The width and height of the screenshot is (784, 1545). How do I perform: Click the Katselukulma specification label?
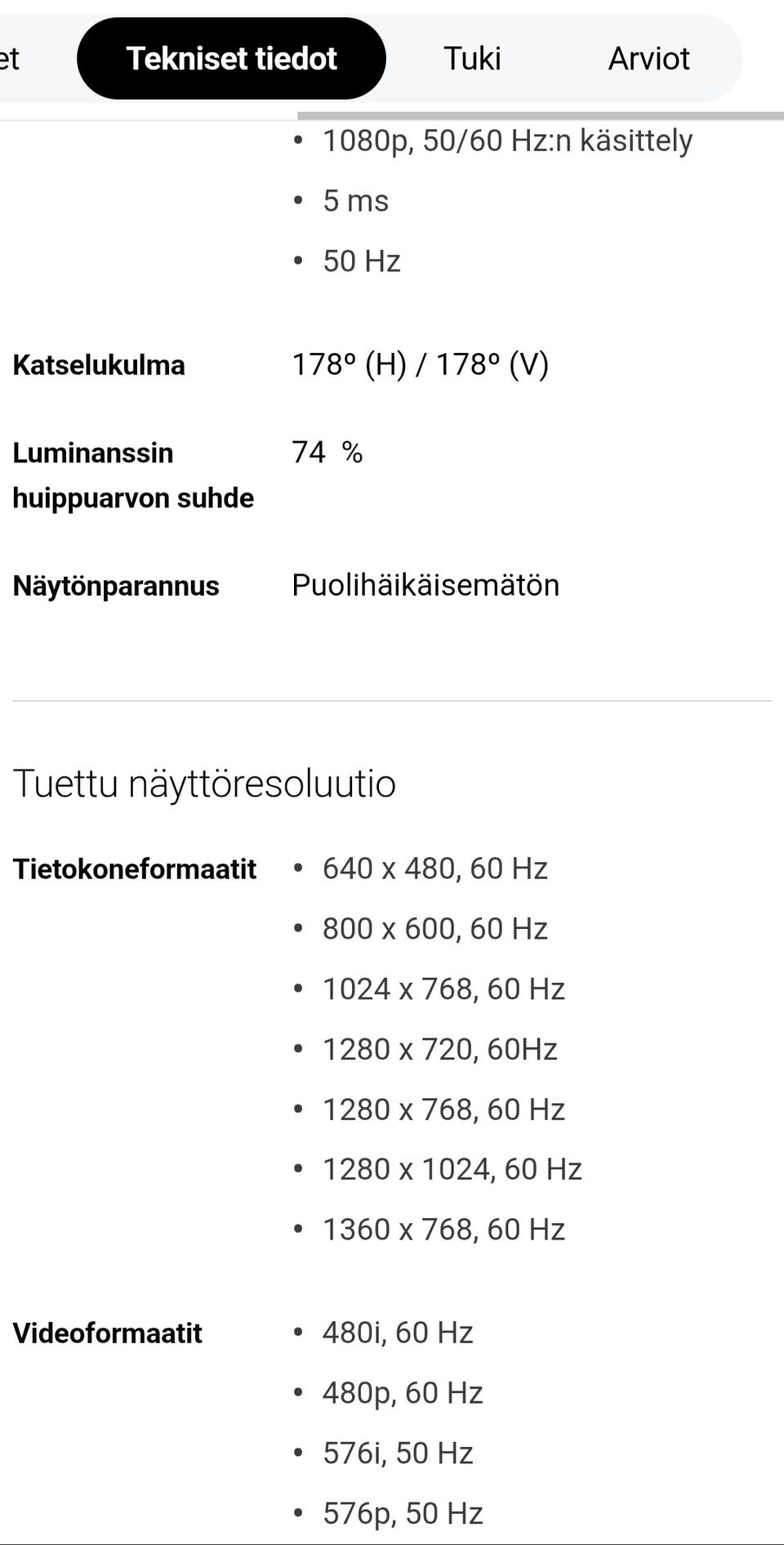(100, 365)
